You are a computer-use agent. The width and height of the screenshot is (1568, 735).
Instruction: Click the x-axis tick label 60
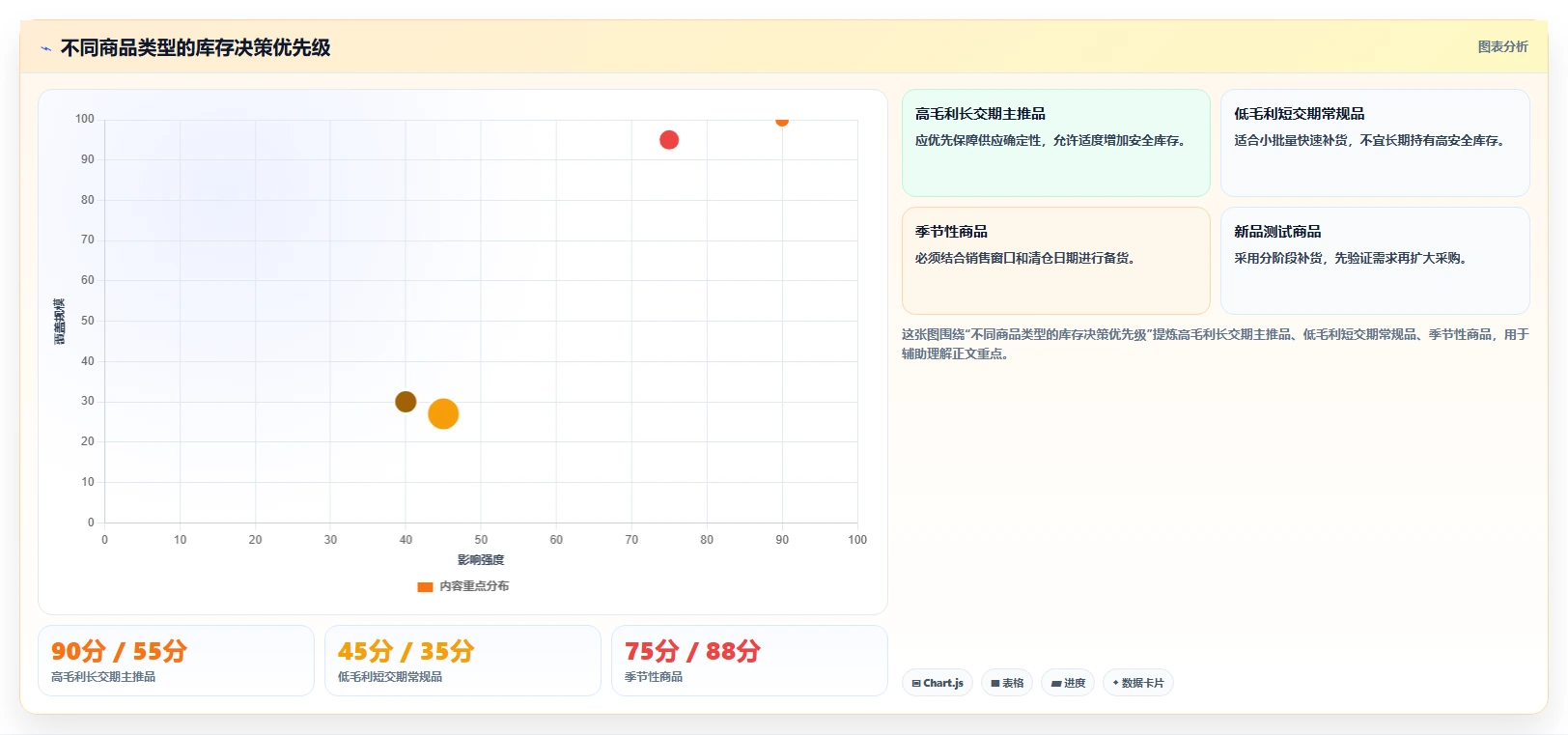coord(556,540)
